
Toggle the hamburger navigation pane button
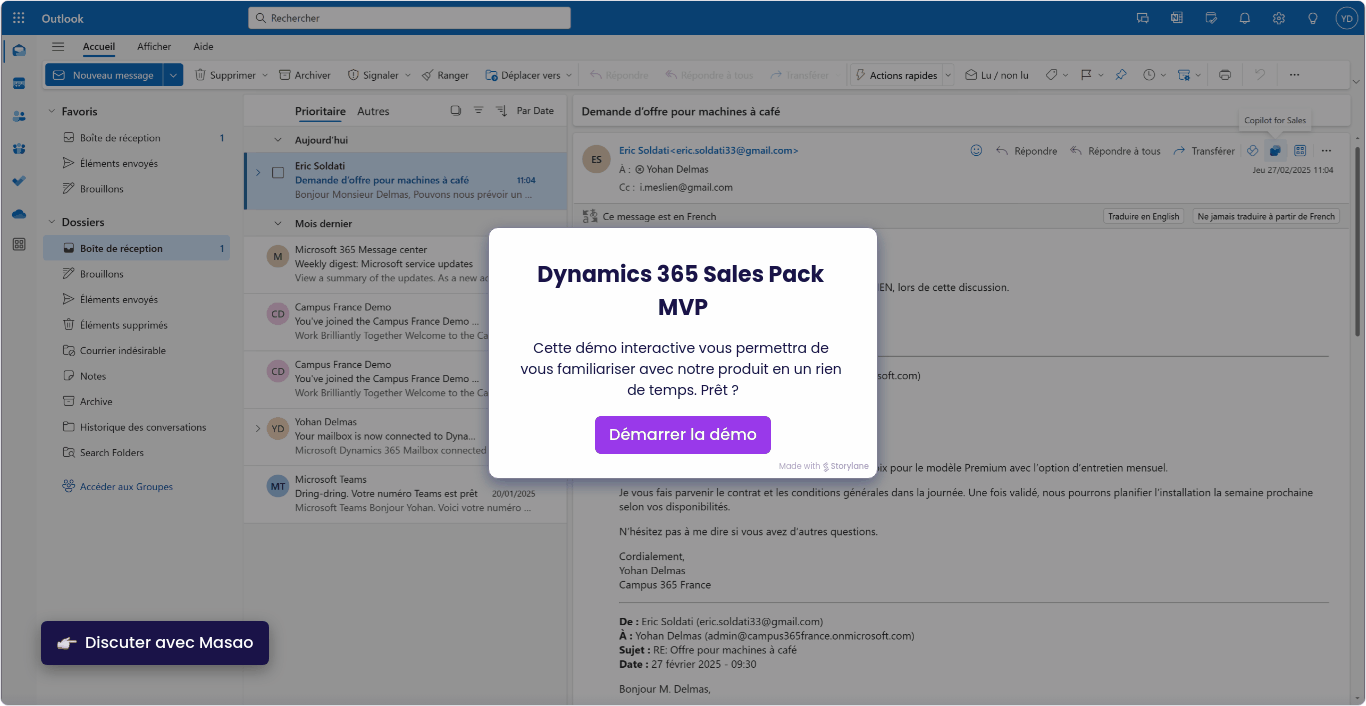(58, 46)
